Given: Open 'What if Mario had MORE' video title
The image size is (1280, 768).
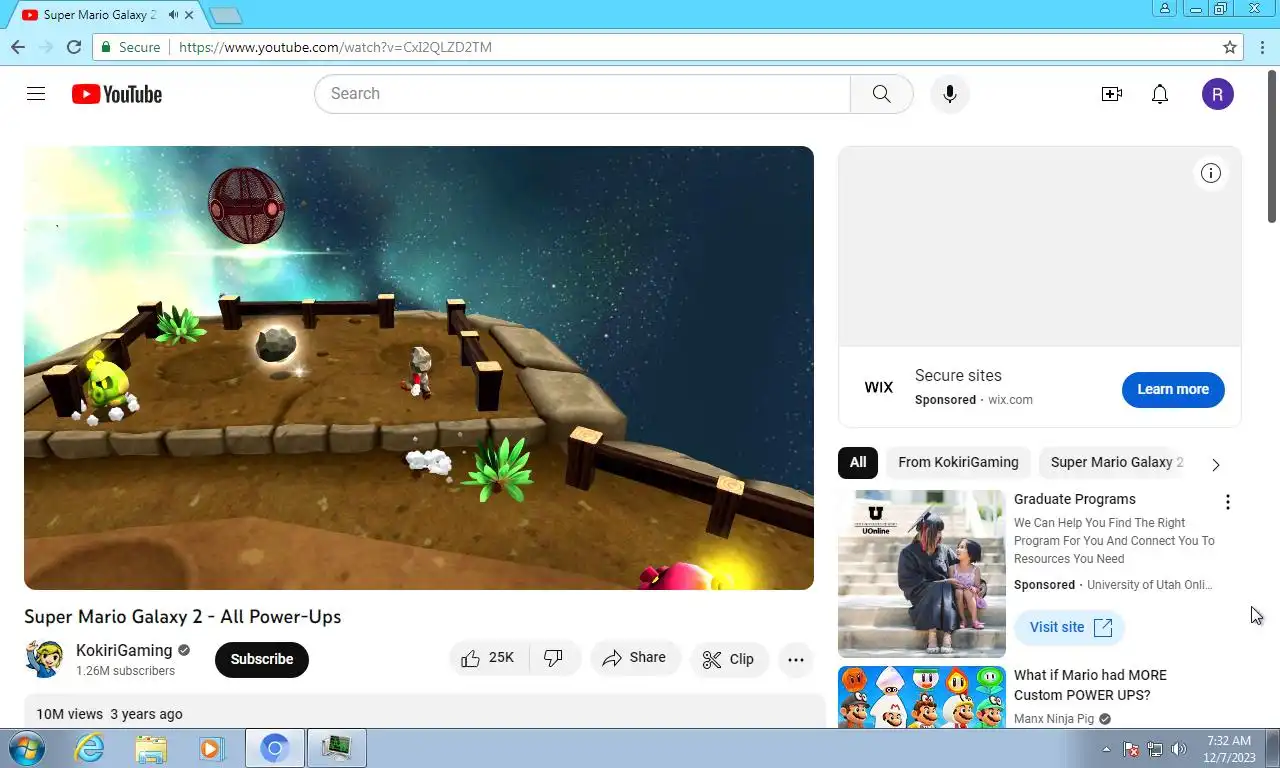Looking at the screenshot, I should (1090, 685).
